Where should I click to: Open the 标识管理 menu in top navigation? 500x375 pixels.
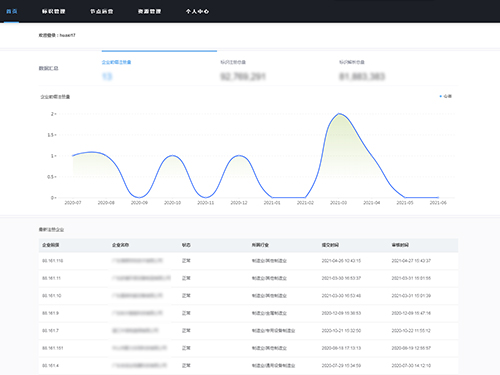coord(54,11)
